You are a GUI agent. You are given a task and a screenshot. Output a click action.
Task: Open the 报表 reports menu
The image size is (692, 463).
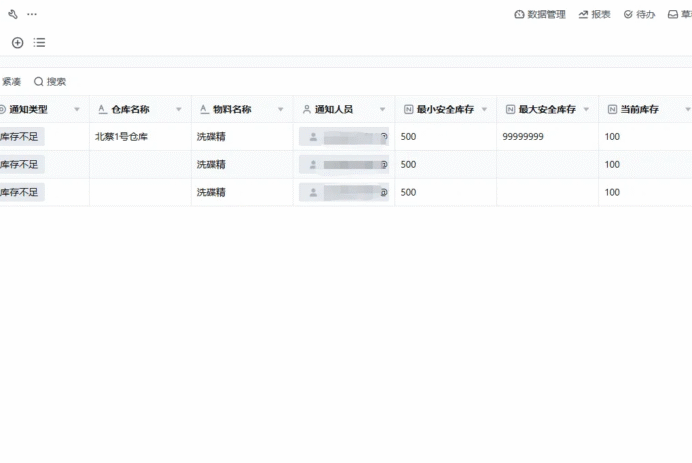tap(594, 15)
